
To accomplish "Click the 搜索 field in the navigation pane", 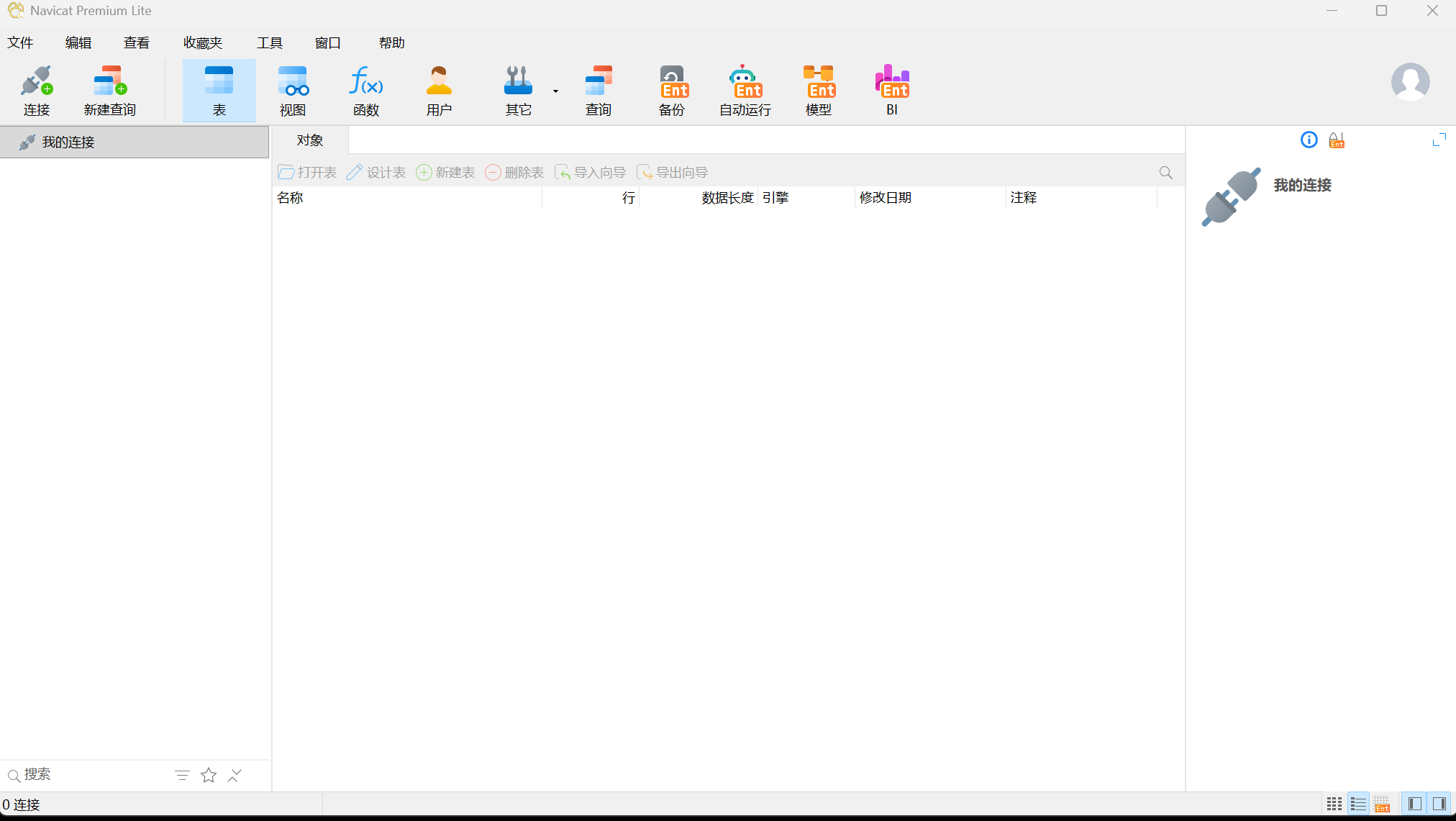I will [86, 775].
